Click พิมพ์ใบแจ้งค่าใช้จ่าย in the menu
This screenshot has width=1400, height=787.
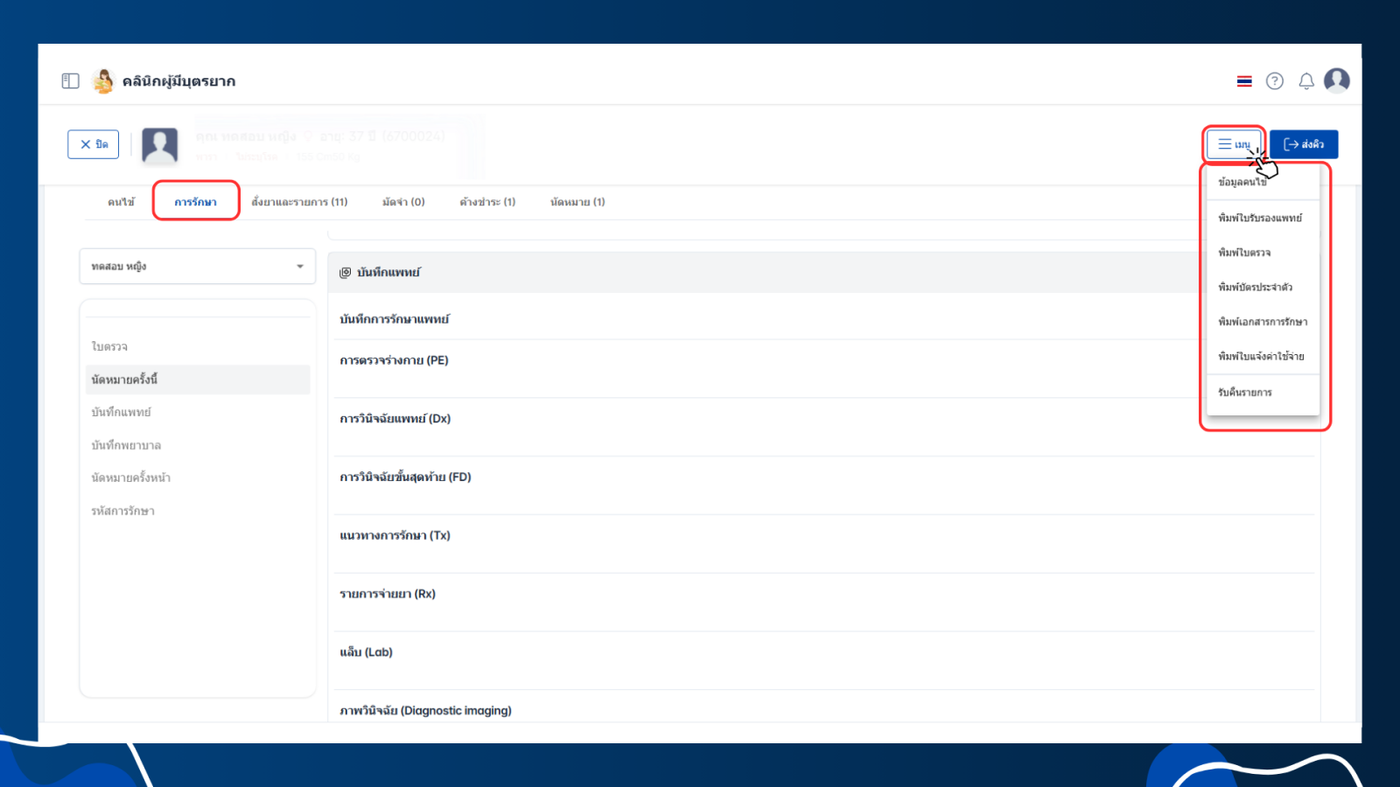coord(1263,357)
